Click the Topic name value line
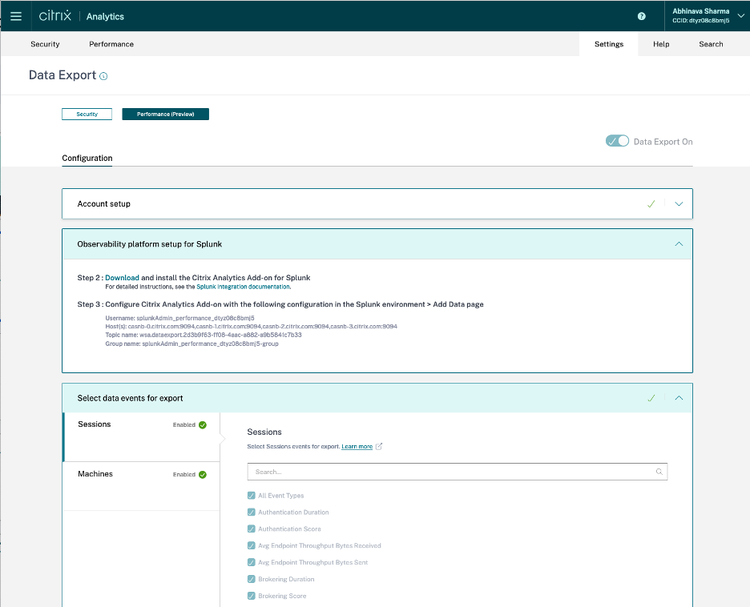750x607 pixels. click(203, 335)
